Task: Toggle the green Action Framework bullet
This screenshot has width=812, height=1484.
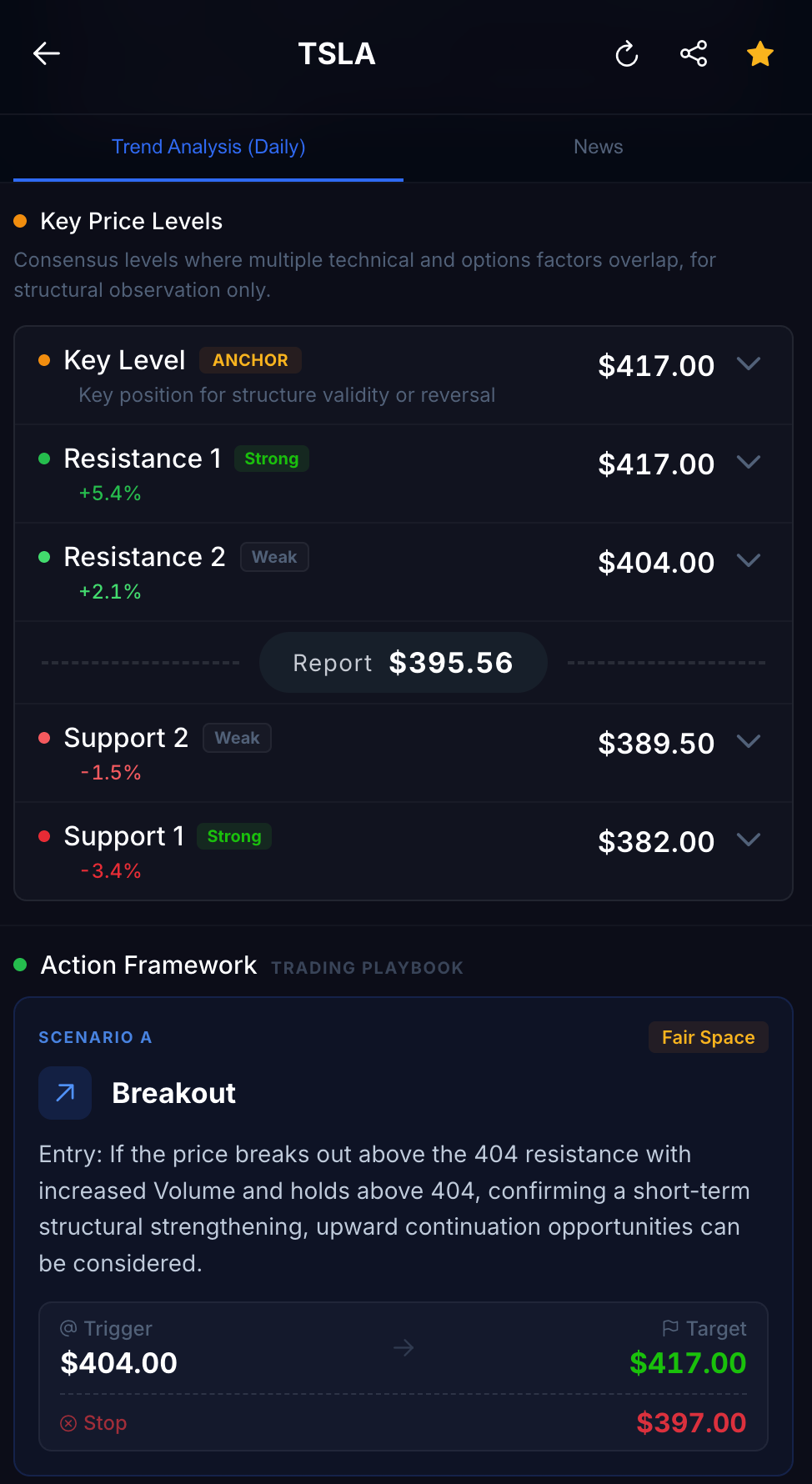Action: point(21,965)
